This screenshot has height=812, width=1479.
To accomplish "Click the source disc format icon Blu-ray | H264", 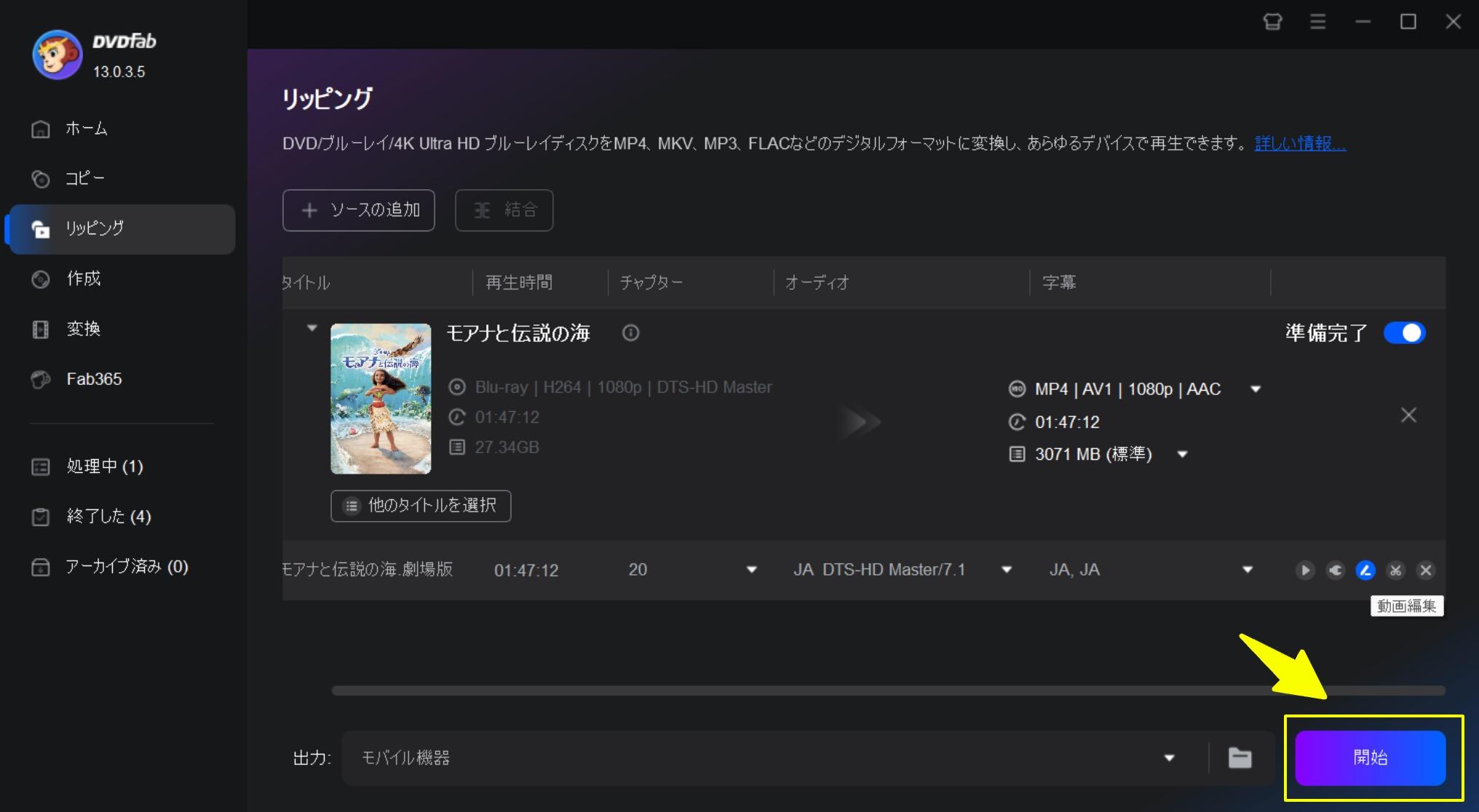I will pyautogui.click(x=457, y=387).
